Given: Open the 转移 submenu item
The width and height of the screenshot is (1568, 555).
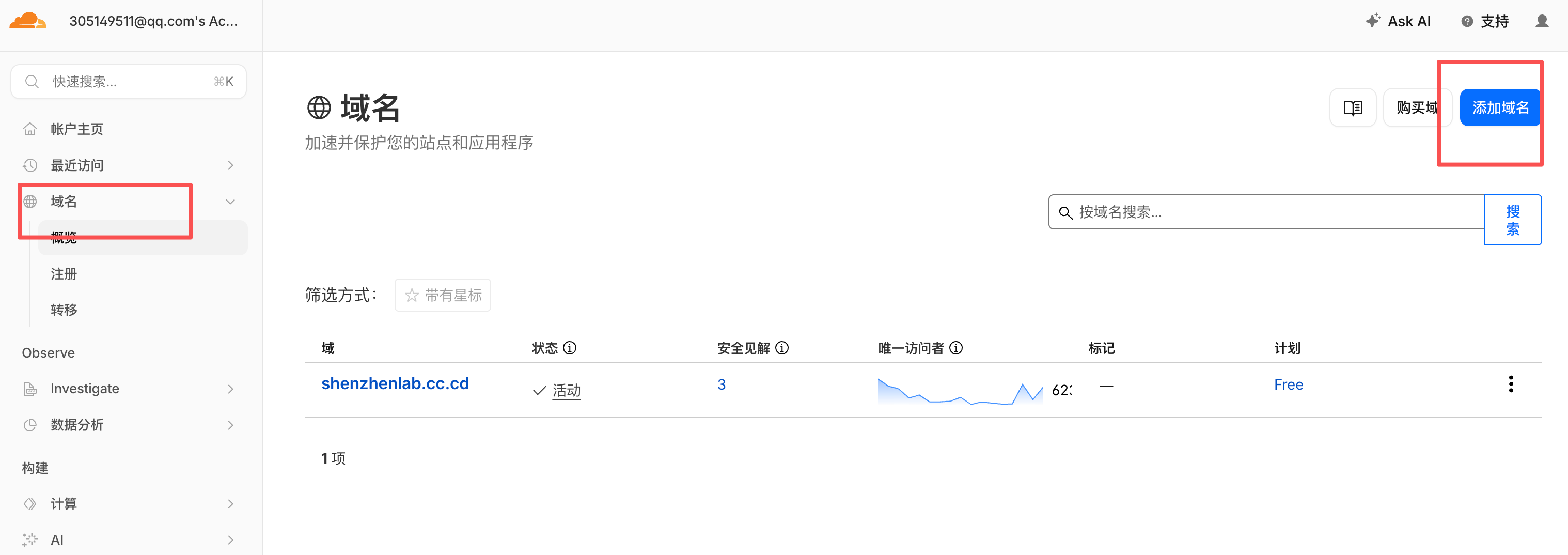Looking at the screenshot, I should 64,310.
